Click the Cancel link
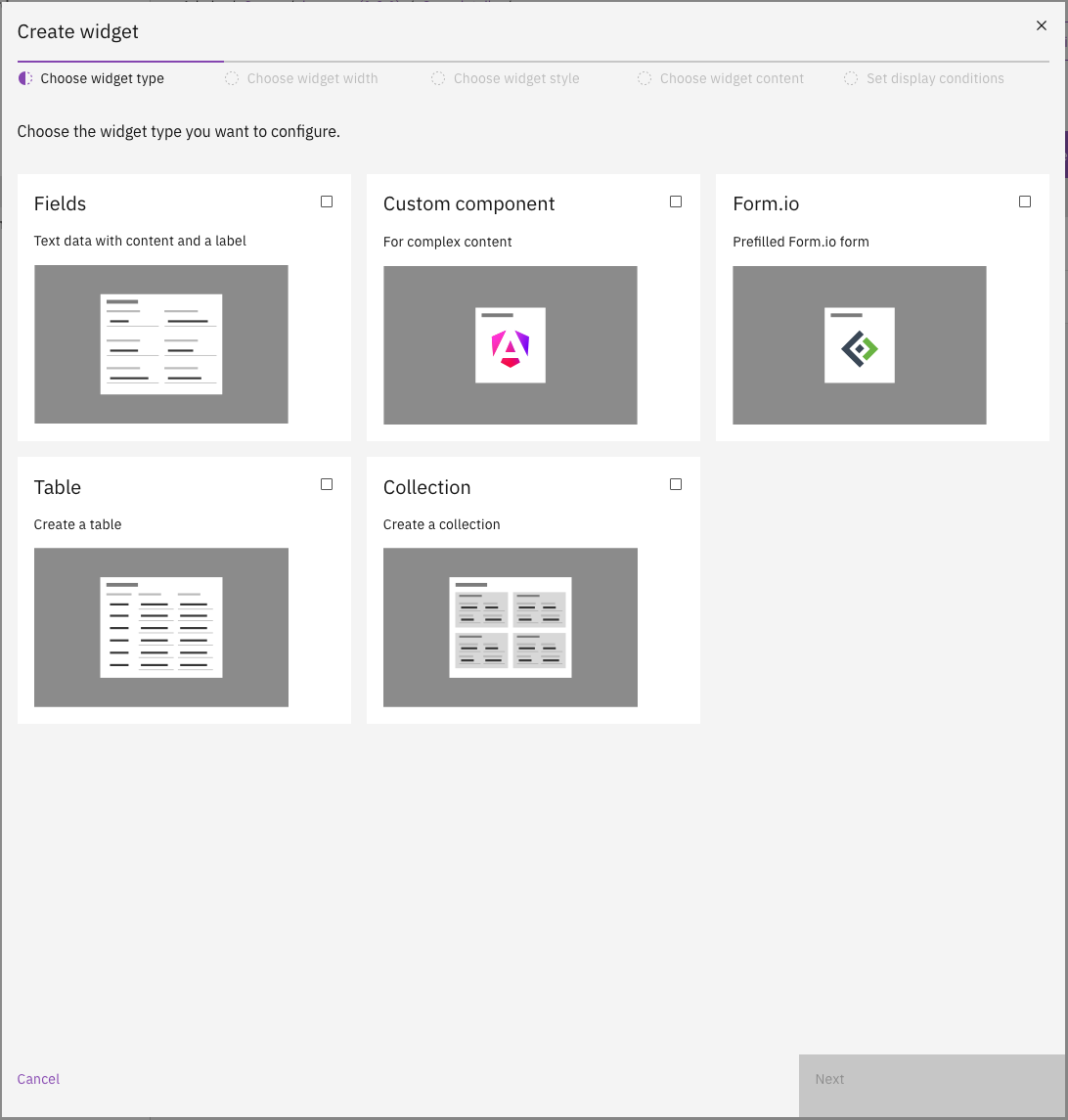Image resolution: width=1068 pixels, height=1120 pixels. 38,1079
